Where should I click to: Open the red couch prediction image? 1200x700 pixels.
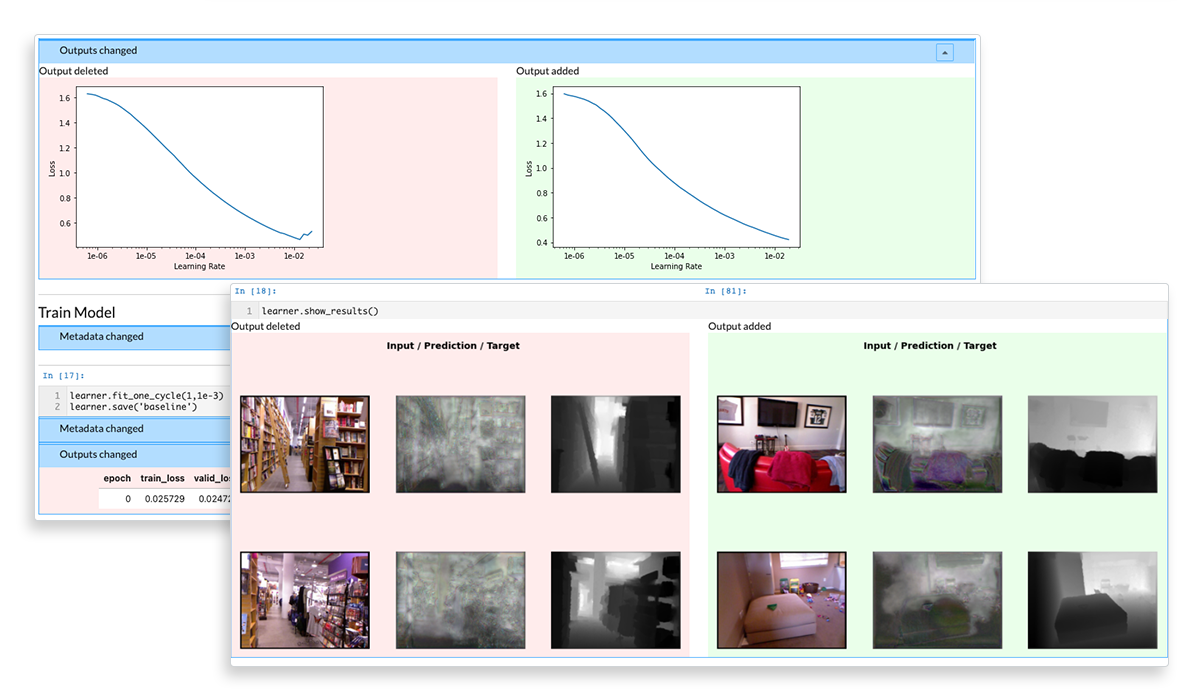(x=937, y=444)
